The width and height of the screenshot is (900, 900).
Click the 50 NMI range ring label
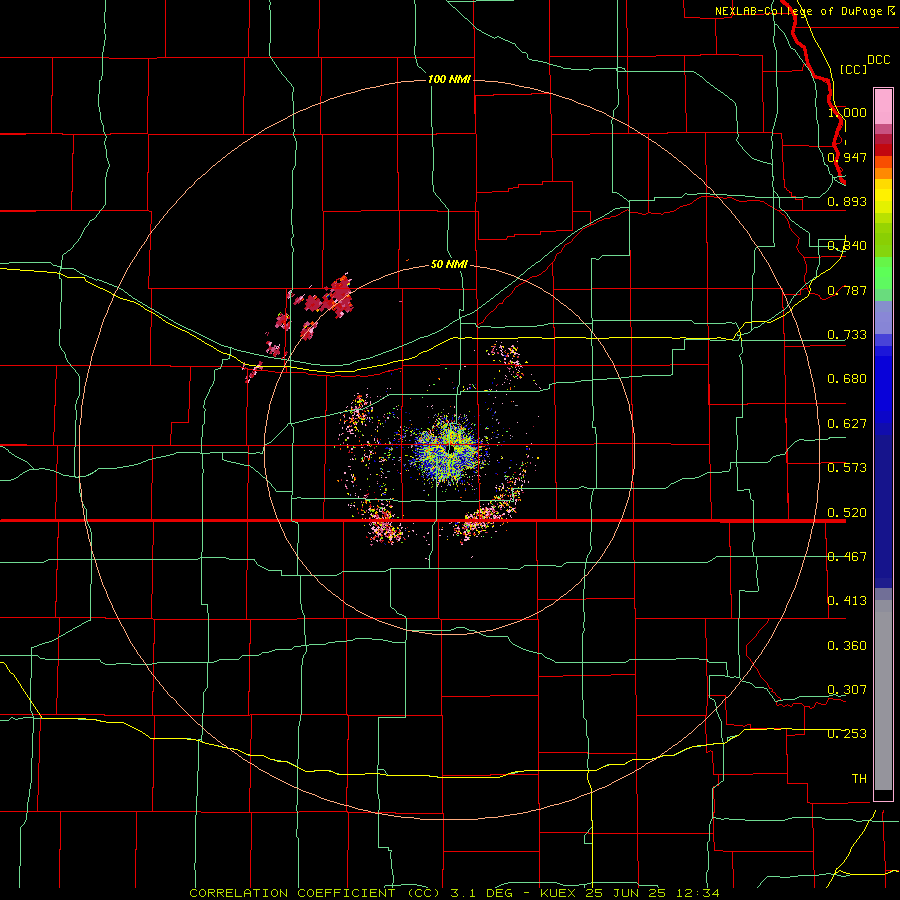pyautogui.click(x=449, y=265)
